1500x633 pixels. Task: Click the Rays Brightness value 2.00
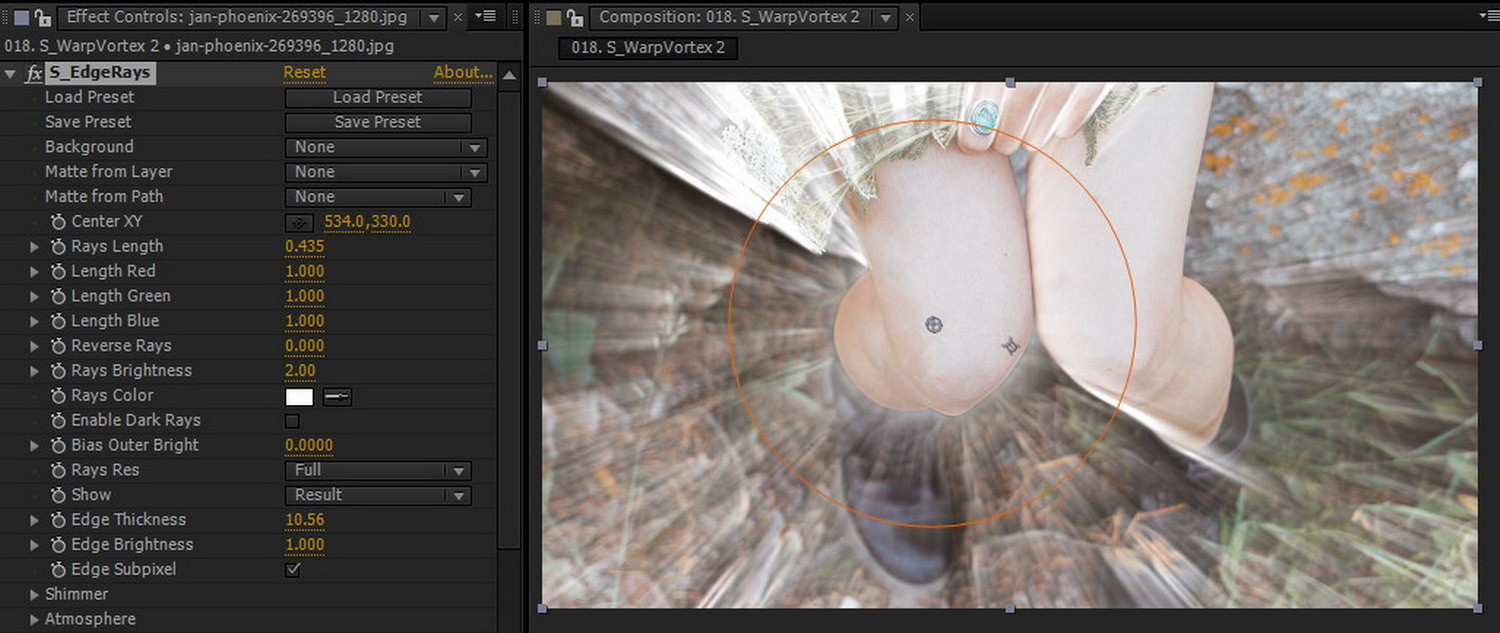(300, 371)
